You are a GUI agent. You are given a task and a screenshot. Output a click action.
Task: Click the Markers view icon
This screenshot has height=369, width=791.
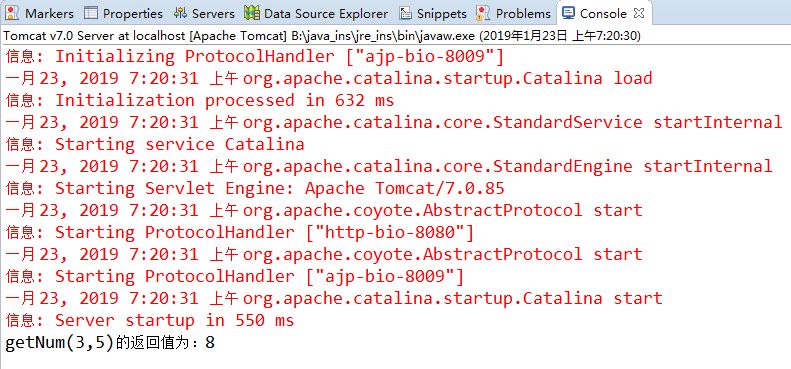(x=12, y=13)
